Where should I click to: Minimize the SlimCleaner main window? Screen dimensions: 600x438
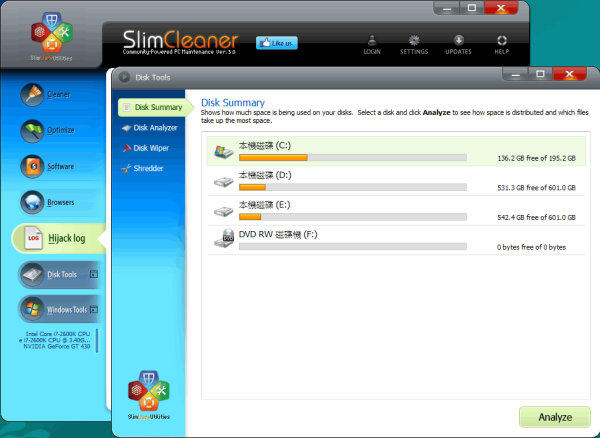coord(447,8)
